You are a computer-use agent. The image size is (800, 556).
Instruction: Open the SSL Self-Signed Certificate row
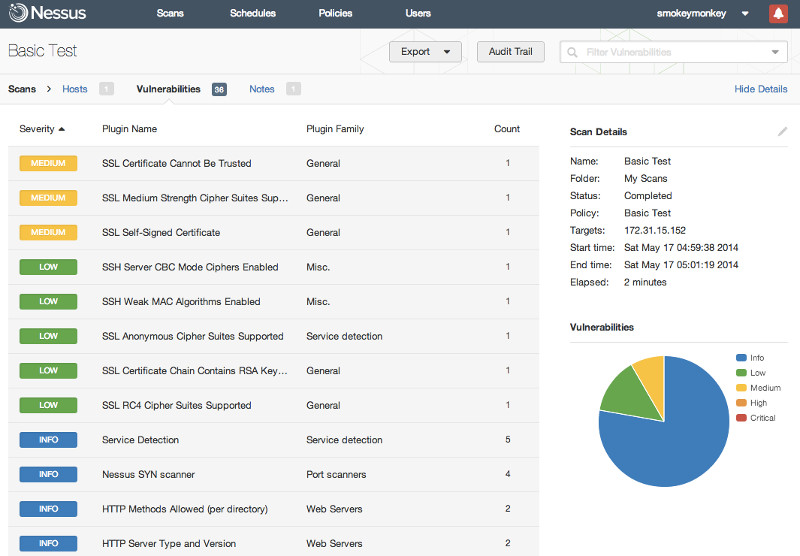pos(273,233)
